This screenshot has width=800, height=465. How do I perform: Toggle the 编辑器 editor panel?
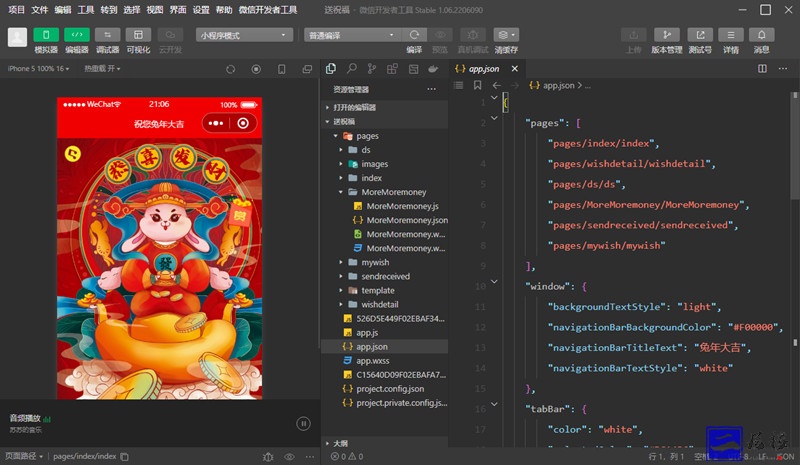click(77, 35)
